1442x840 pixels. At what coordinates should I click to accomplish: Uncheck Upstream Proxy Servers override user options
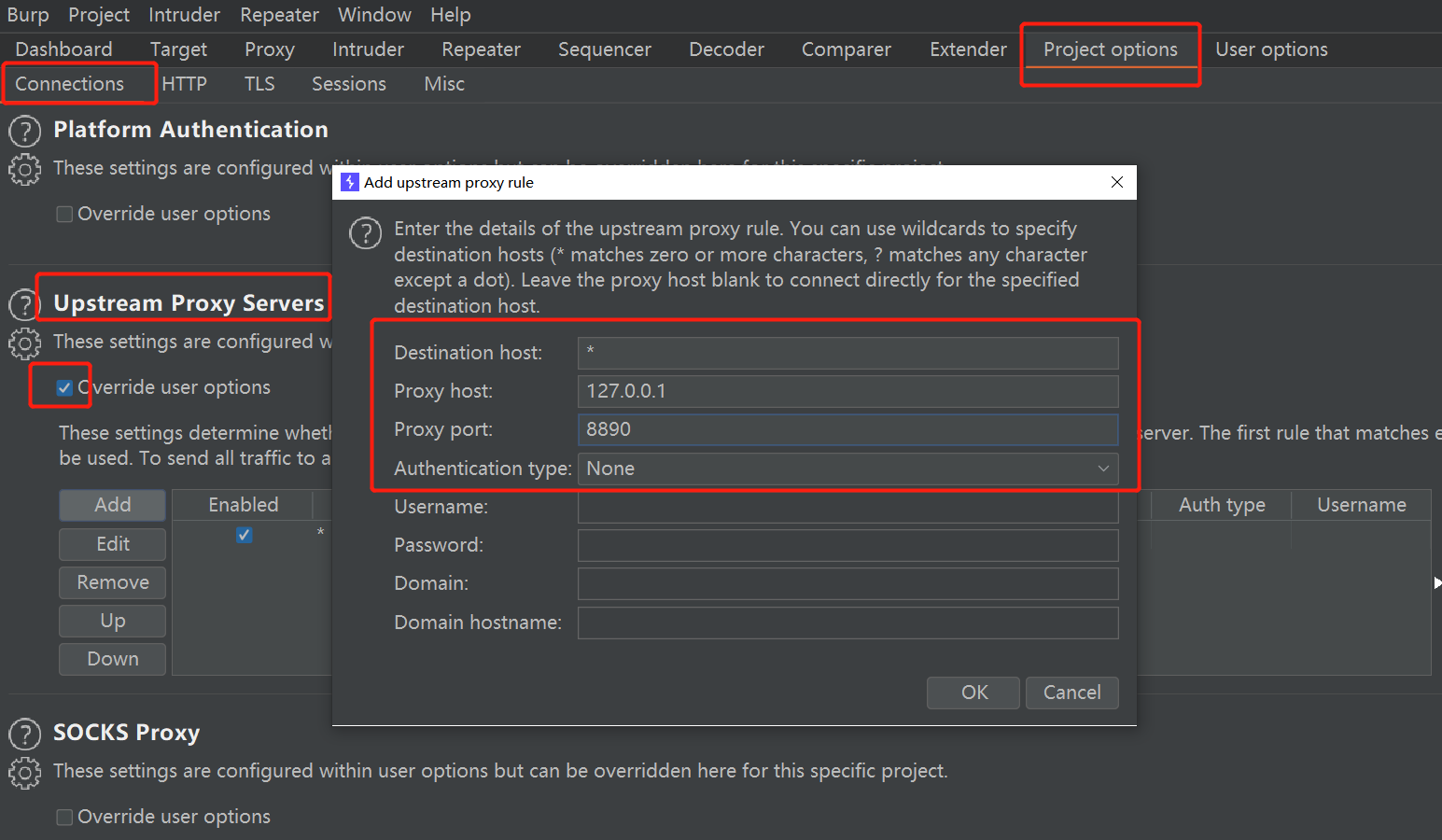64,387
